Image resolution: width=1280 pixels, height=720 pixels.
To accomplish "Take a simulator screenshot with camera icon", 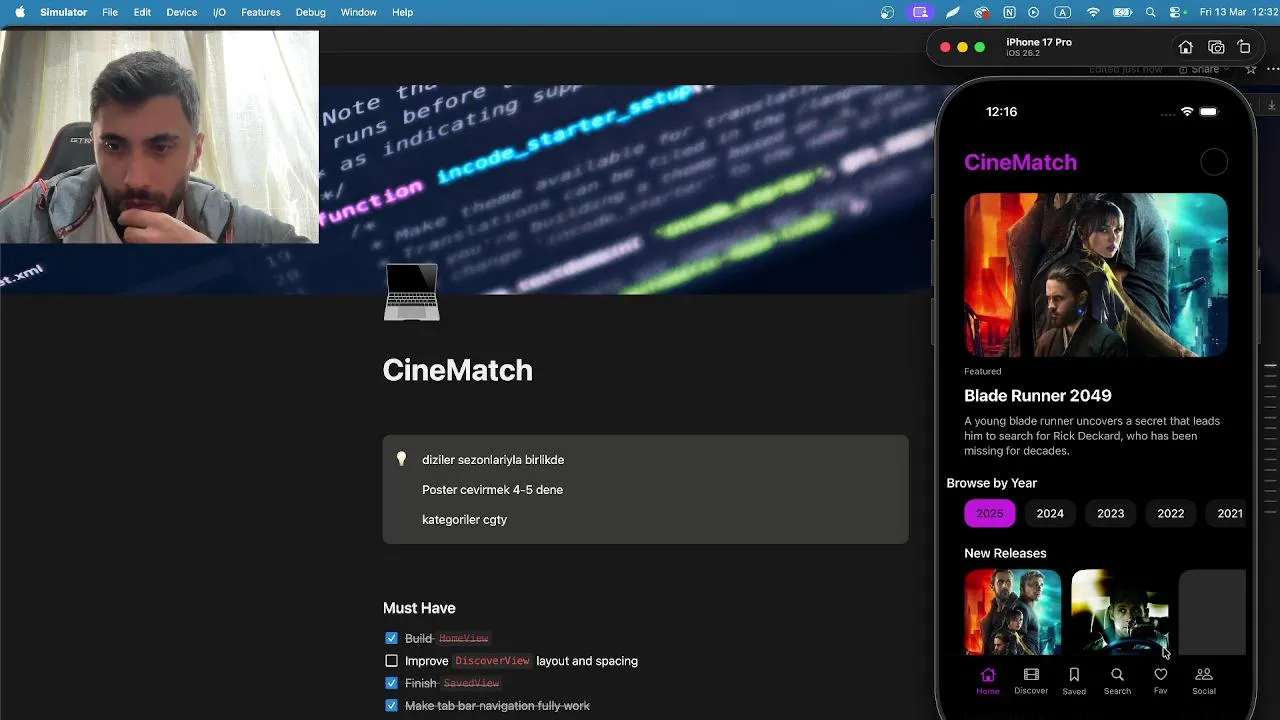I will click(1216, 47).
